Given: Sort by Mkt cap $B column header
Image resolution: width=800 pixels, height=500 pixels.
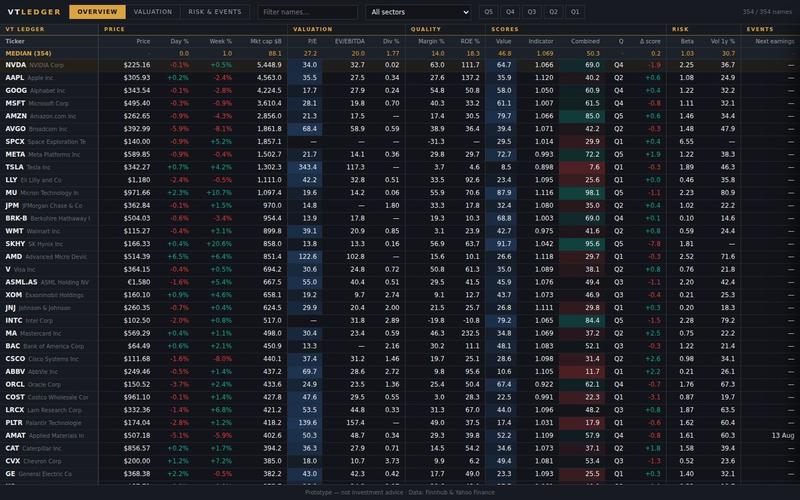Looking at the screenshot, I should 261,41.
